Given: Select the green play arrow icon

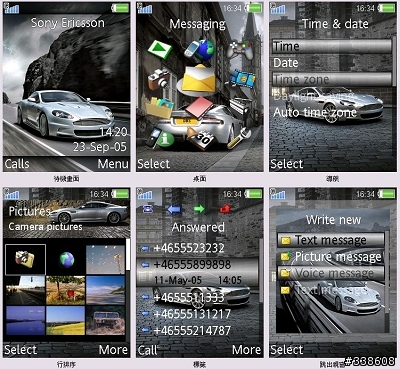Looking at the screenshot, I should (x=160, y=49).
